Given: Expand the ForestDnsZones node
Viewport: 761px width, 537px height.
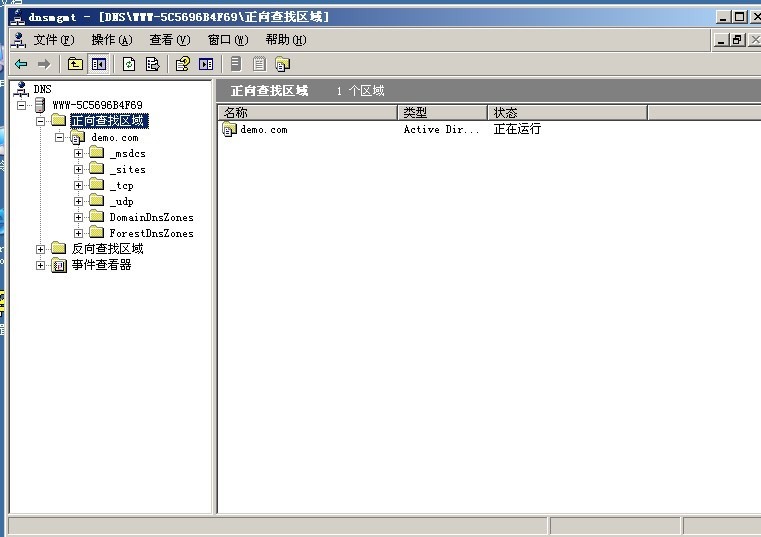Looking at the screenshot, I should [x=78, y=234].
